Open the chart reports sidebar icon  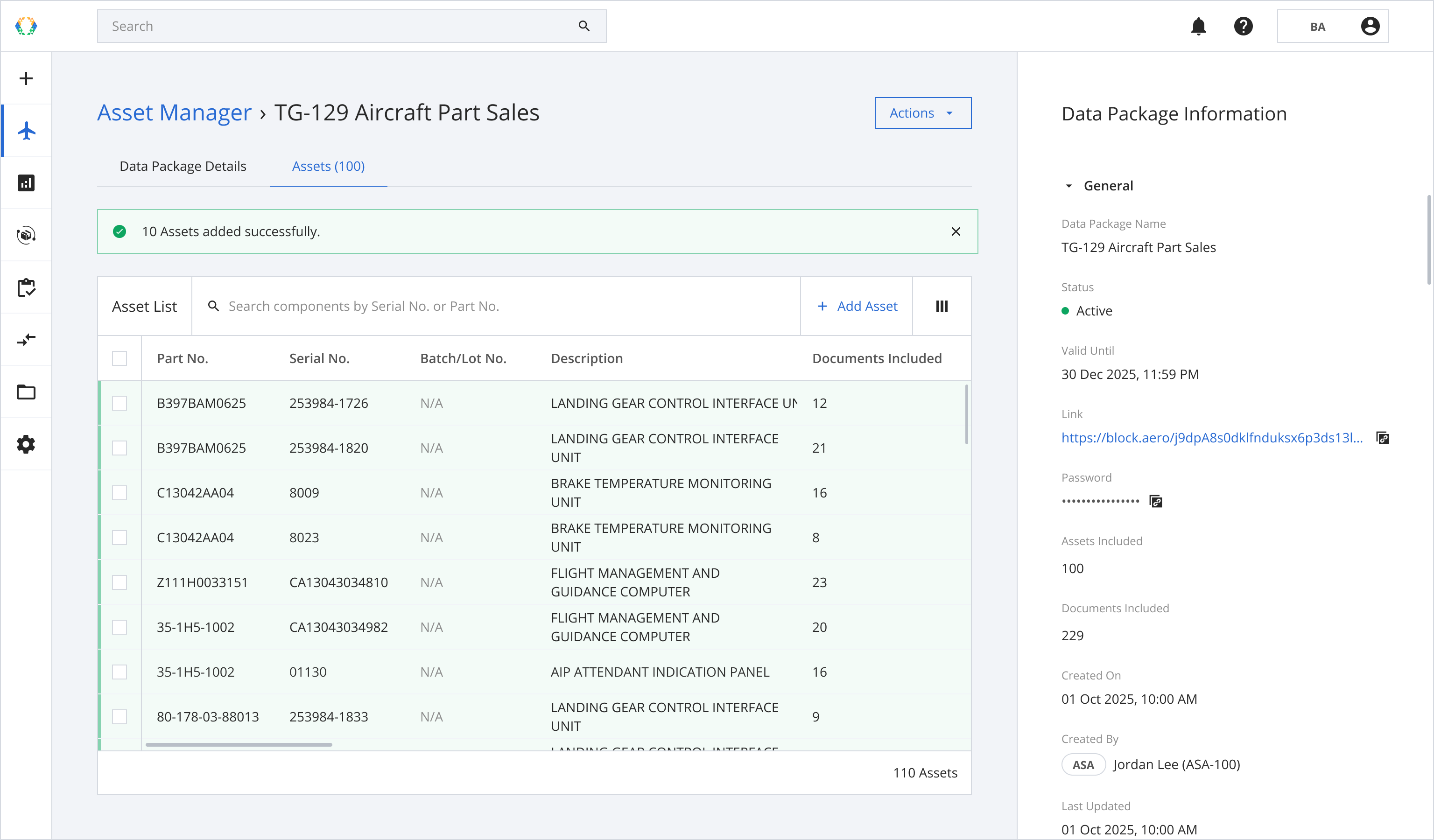coord(26,183)
